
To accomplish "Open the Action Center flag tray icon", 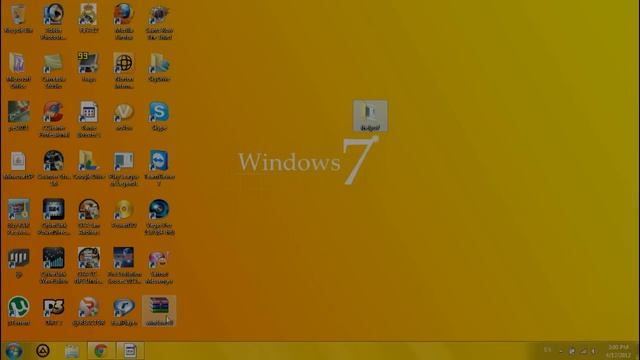I will [x=572, y=351].
